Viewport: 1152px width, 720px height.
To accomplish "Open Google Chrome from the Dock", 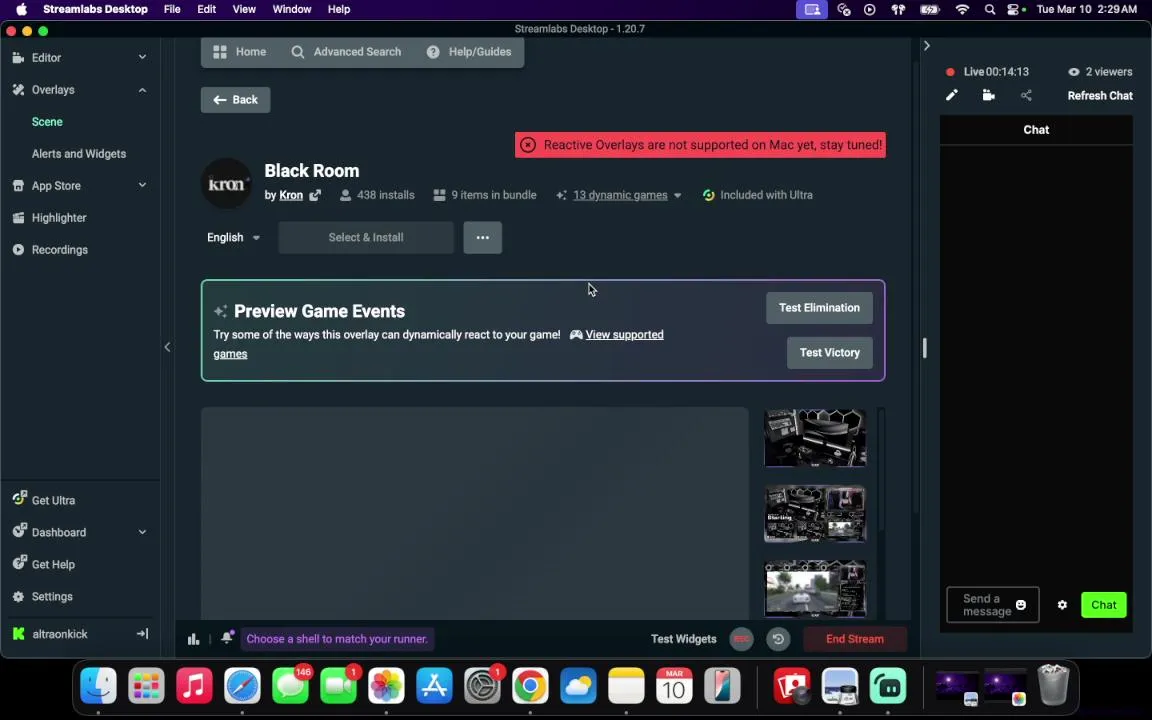I will (x=530, y=685).
